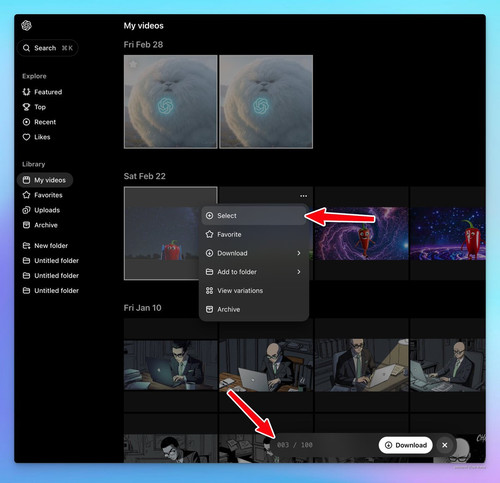
Task: Click the Top trophy icon
Action: tap(26, 107)
